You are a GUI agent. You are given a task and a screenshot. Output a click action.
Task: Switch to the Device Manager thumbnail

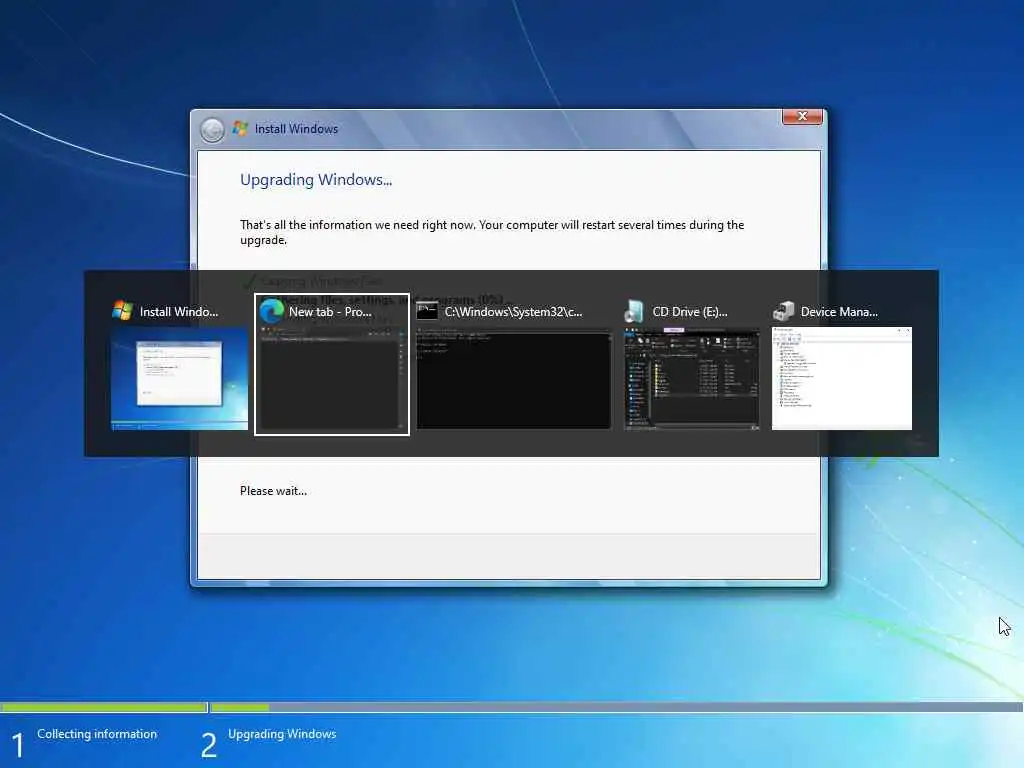tap(842, 379)
